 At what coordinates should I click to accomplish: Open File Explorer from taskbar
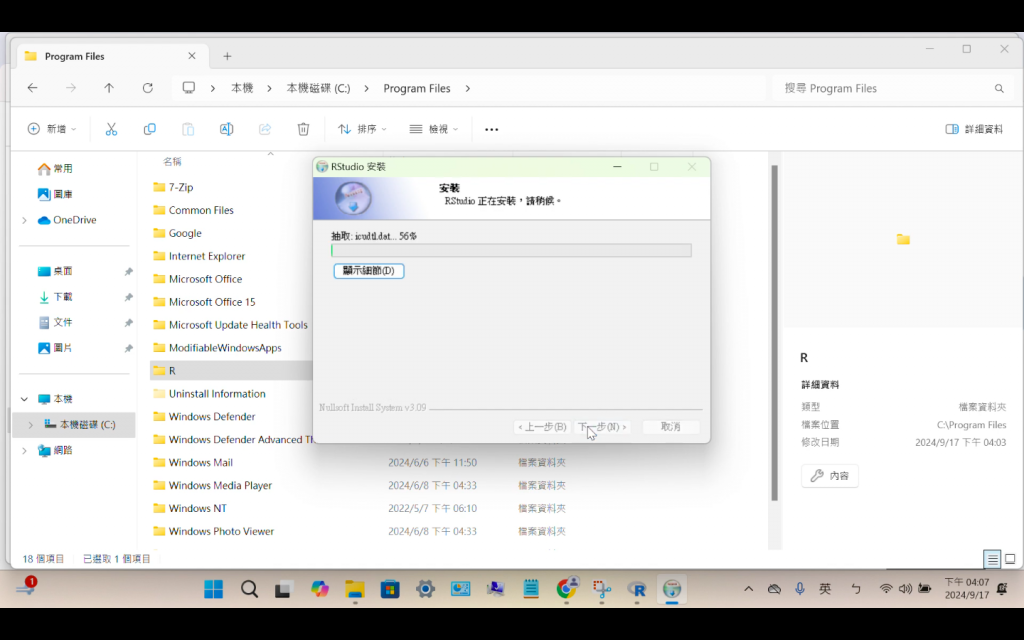pyautogui.click(x=355, y=589)
